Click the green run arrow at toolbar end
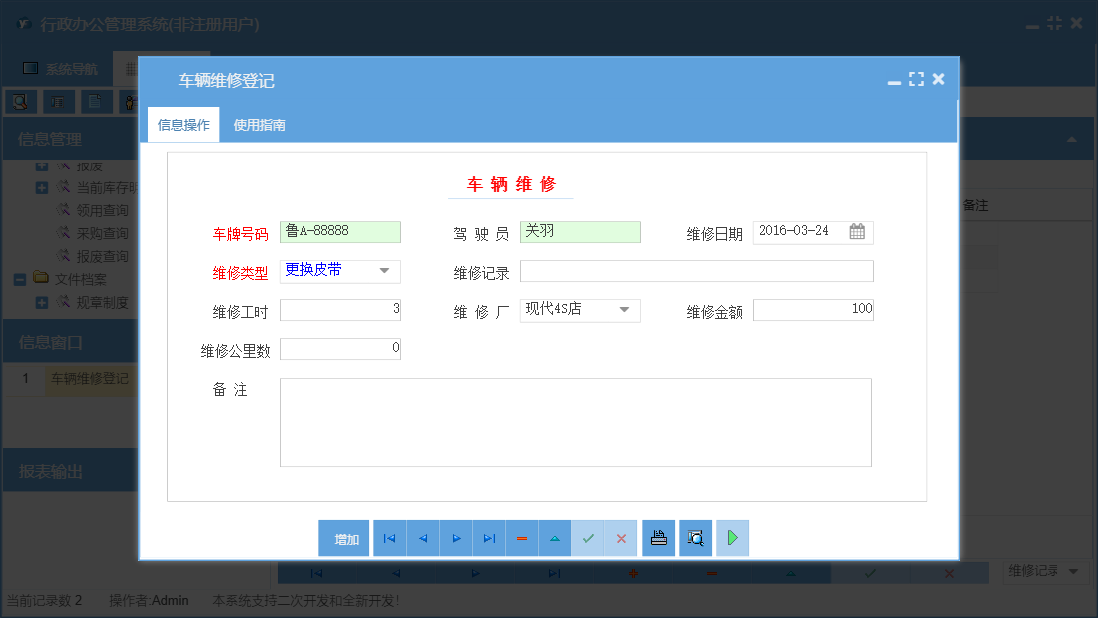The image size is (1098, 618). (732, 538)
